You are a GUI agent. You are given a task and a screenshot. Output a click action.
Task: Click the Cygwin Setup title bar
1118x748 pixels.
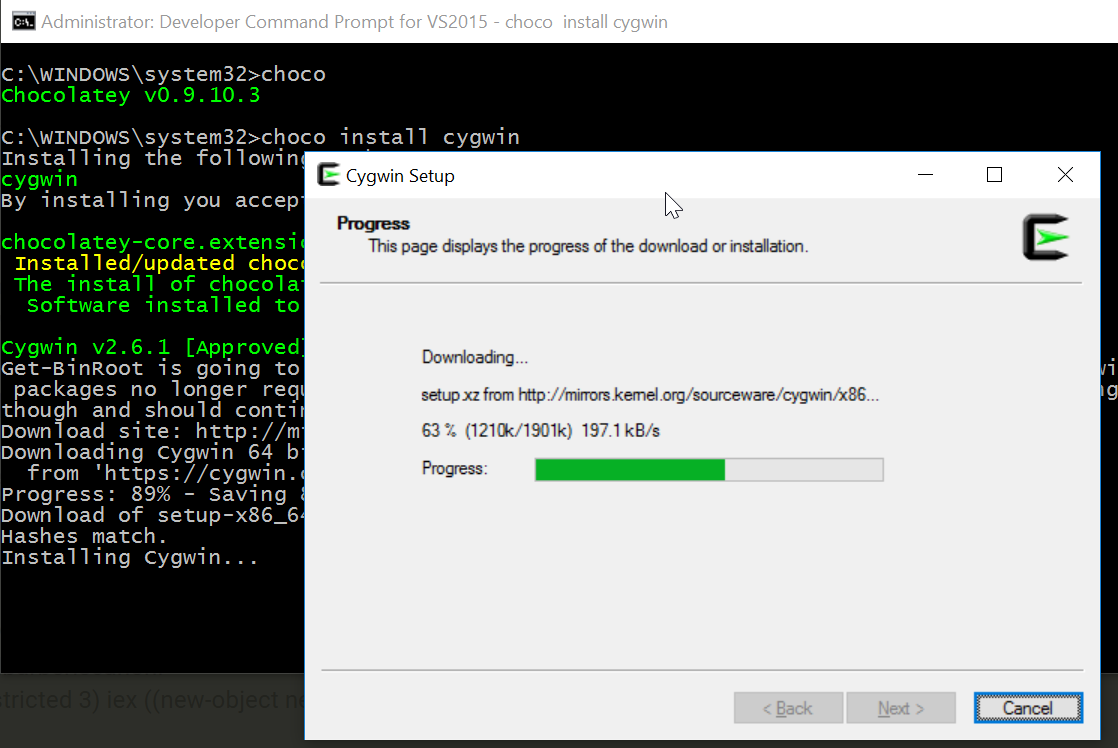(x=600, y=174)
